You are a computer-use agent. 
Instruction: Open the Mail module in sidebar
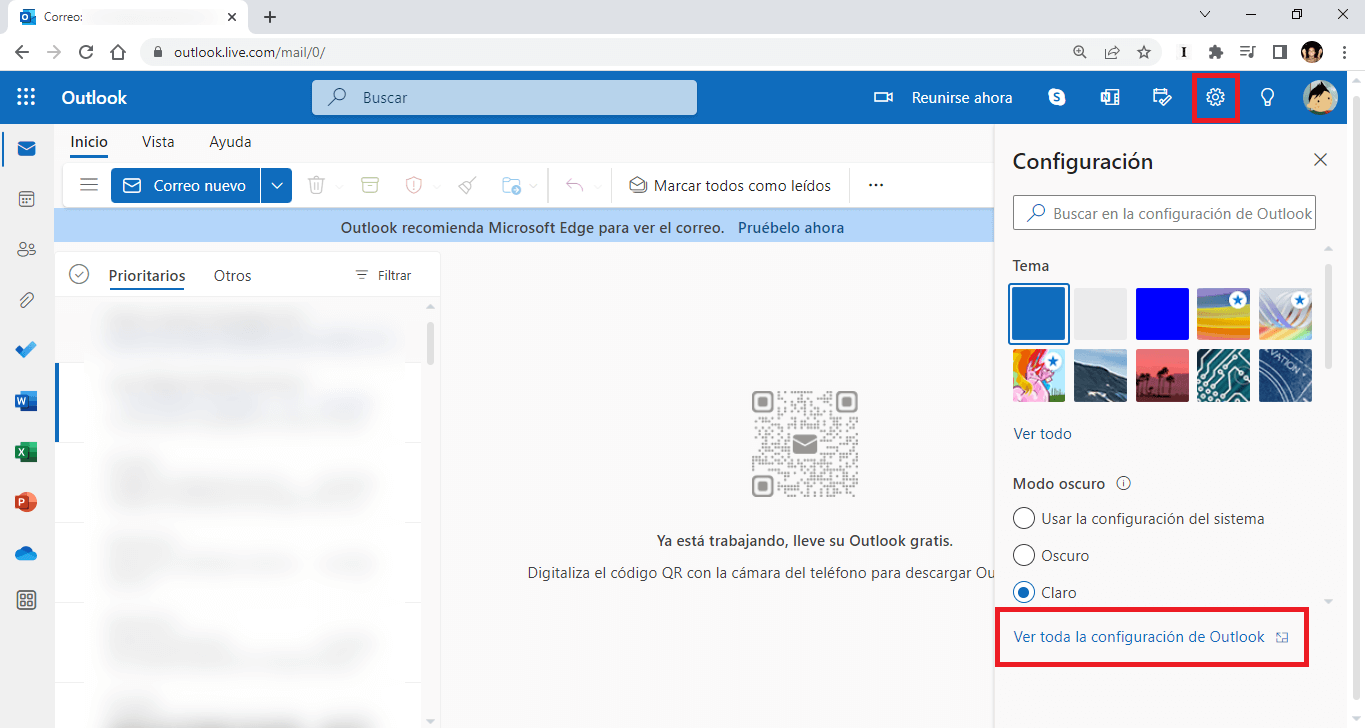tap(27, 149)
